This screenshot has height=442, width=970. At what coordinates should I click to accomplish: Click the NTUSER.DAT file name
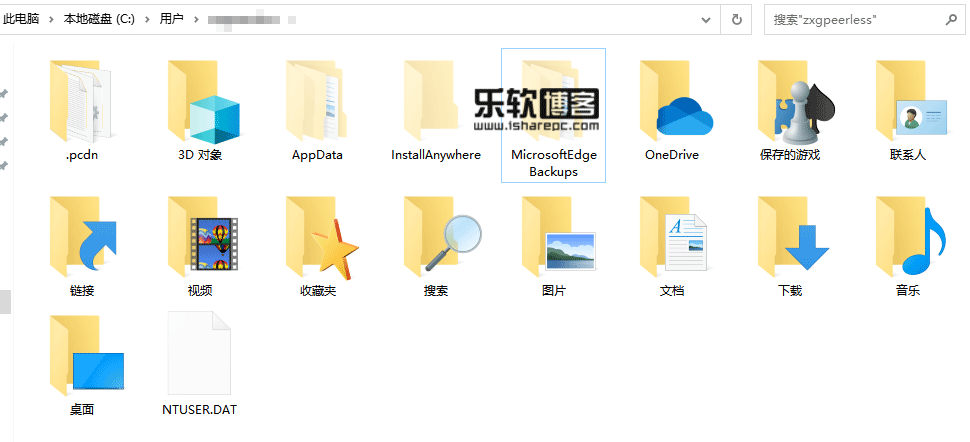[x=199, y=410]
